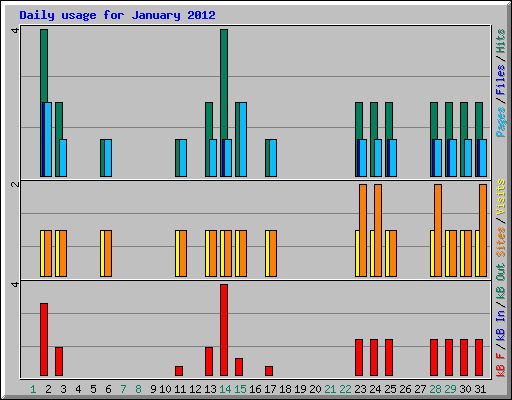The width and height of the screenshot is (512, 400).
Task: Select the cyan "Pages" legend label
Action: (501, 122)
